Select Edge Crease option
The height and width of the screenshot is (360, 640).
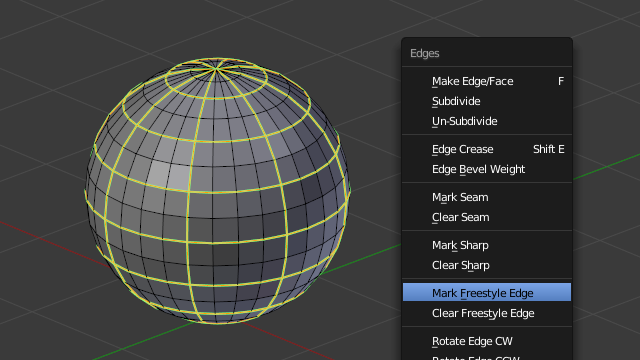click(x=487, y=149)
